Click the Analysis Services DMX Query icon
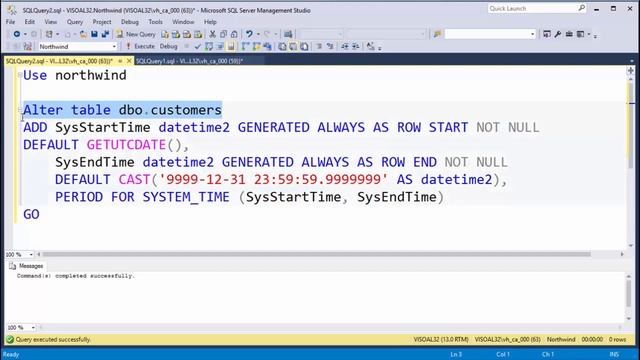The image size is (640, 360). (187, 34)
